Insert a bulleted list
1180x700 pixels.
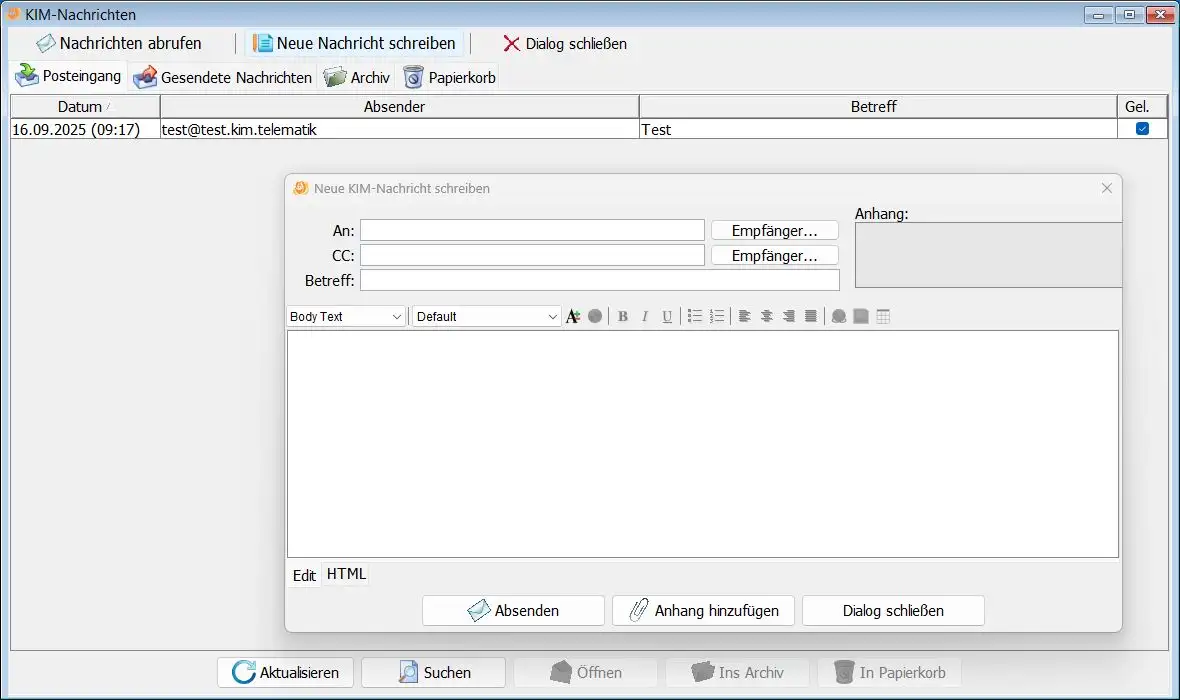click(x=695, y=317)
